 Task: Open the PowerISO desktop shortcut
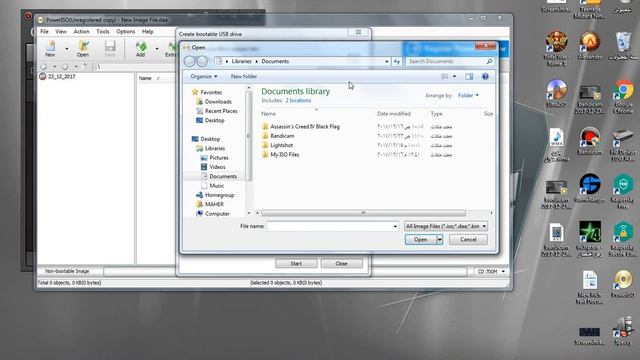pos(623,284)
